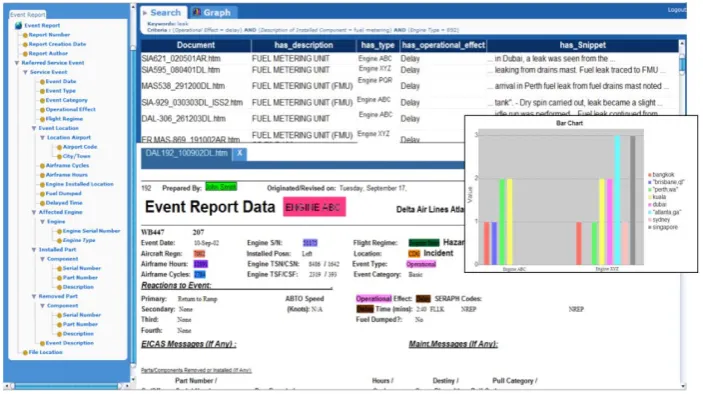Sort by has_description column header
The image size is (703, 394).
(x=304, y=45)
